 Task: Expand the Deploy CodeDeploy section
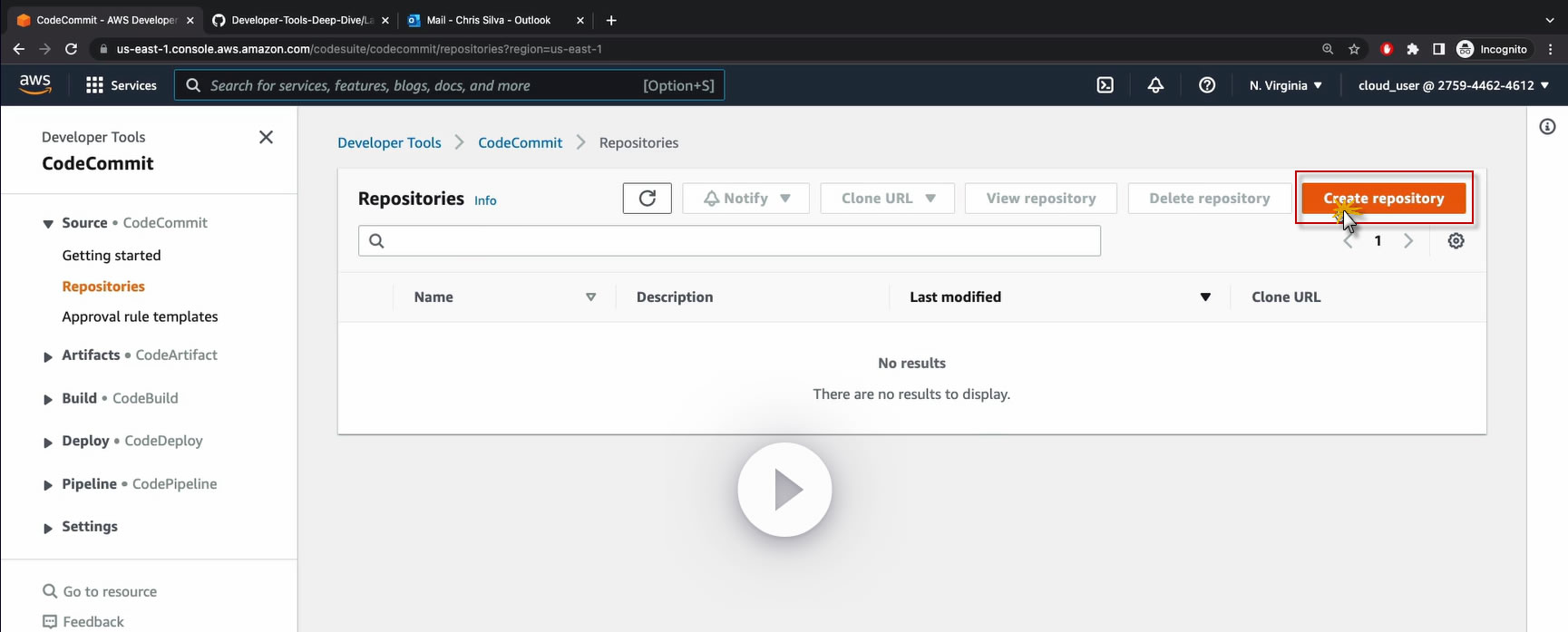tap(48, 442)
